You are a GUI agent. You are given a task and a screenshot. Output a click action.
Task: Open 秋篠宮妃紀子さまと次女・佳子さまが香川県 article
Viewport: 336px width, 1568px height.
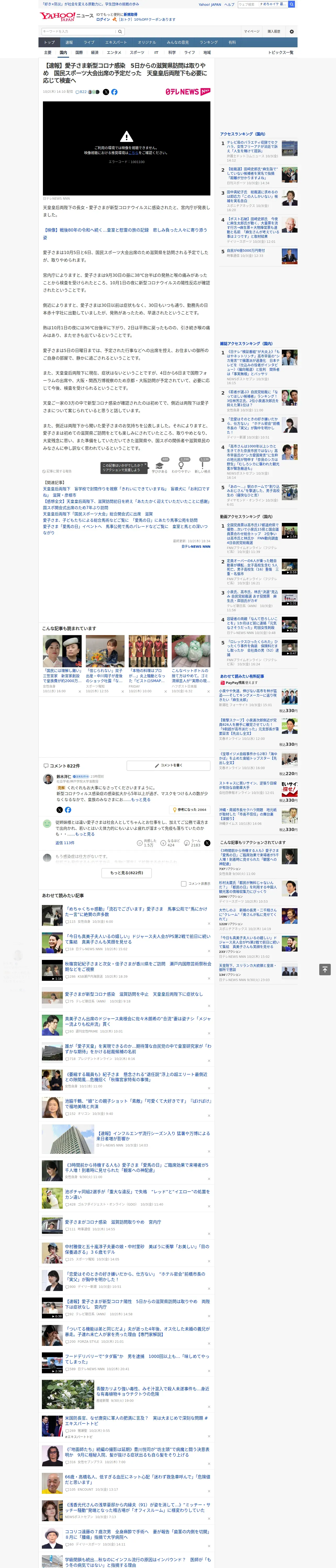click(138, 967)
